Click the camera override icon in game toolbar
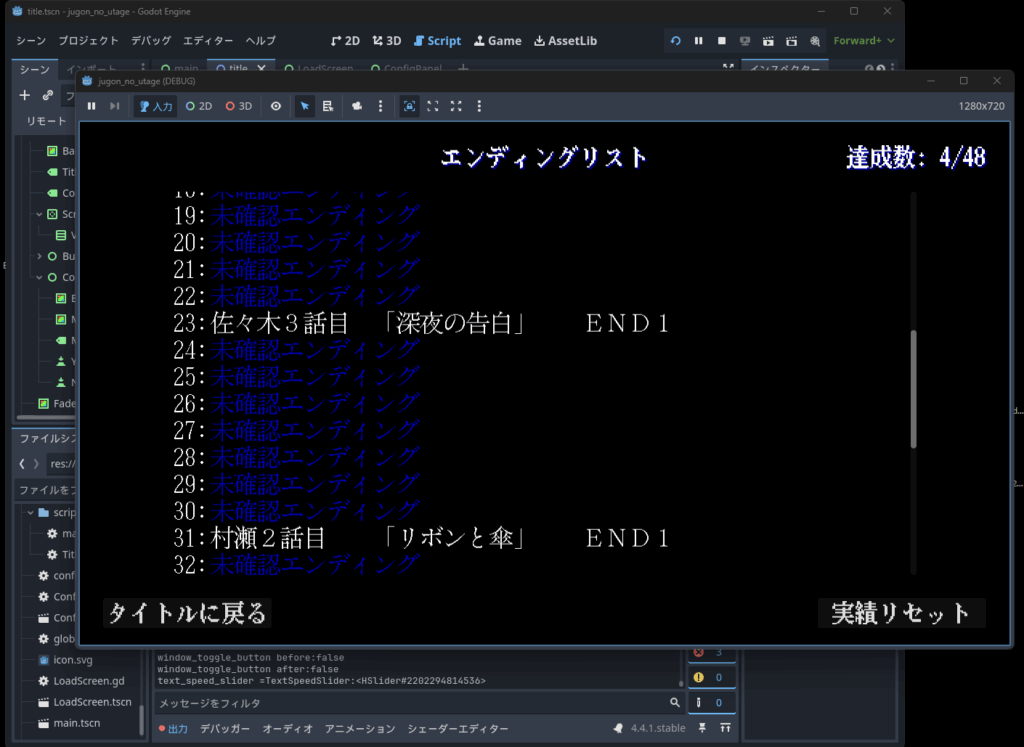Viewport: 1024px width, 747px height. pos(356,106)
